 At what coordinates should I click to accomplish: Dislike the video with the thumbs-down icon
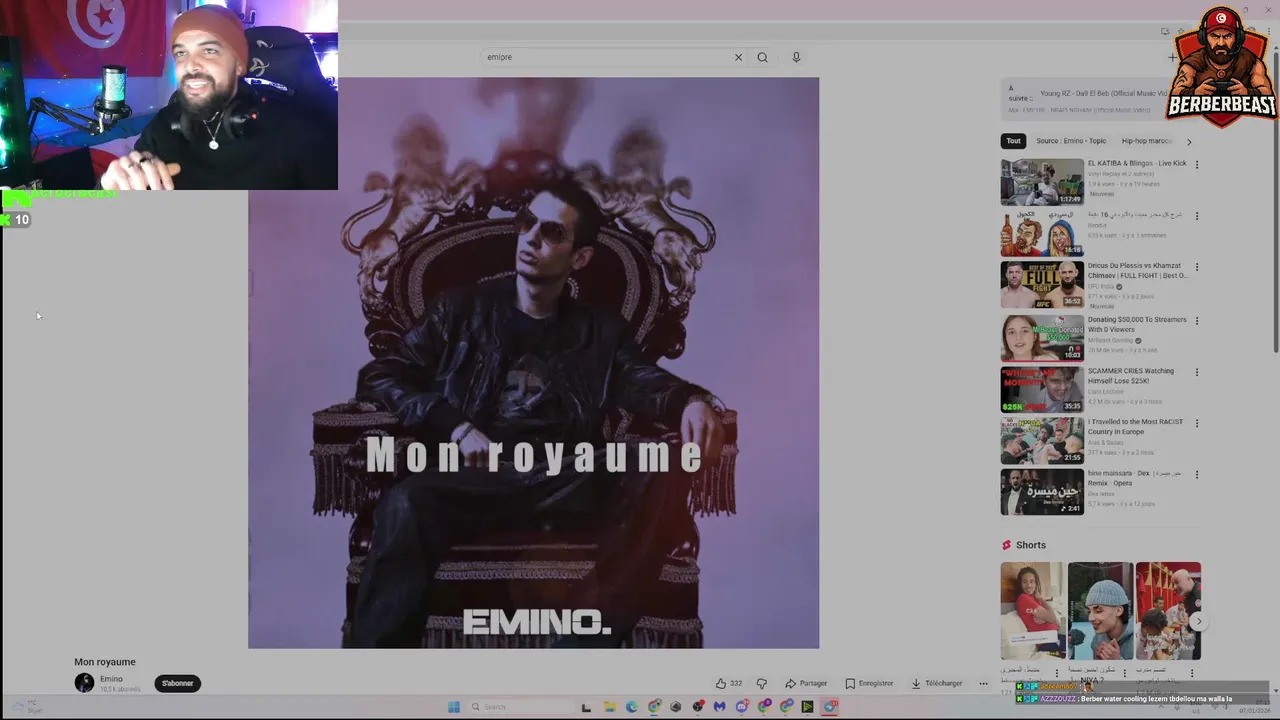[762, 683]
